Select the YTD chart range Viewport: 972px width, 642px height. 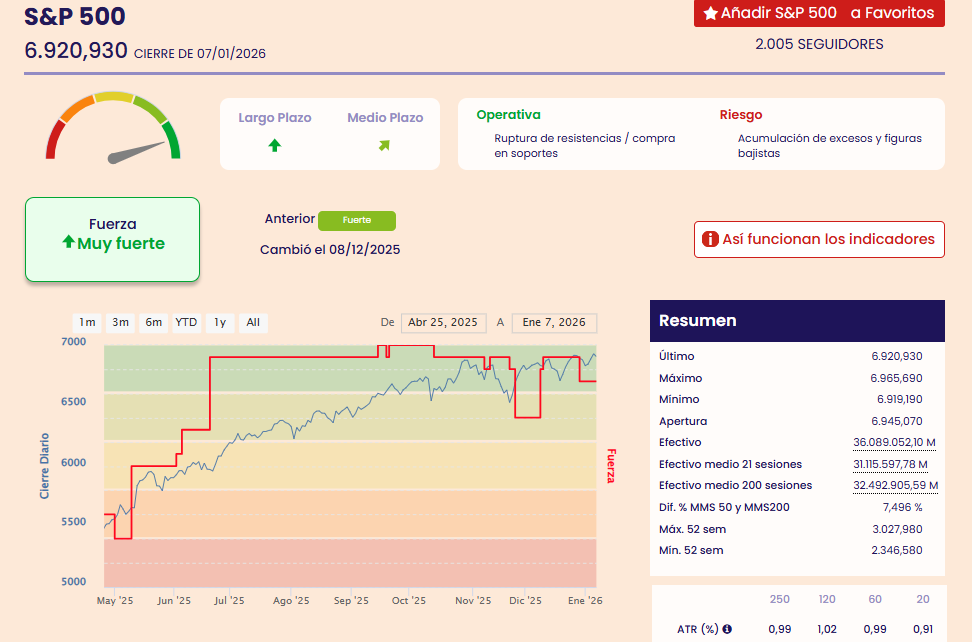tap(186, 322)
